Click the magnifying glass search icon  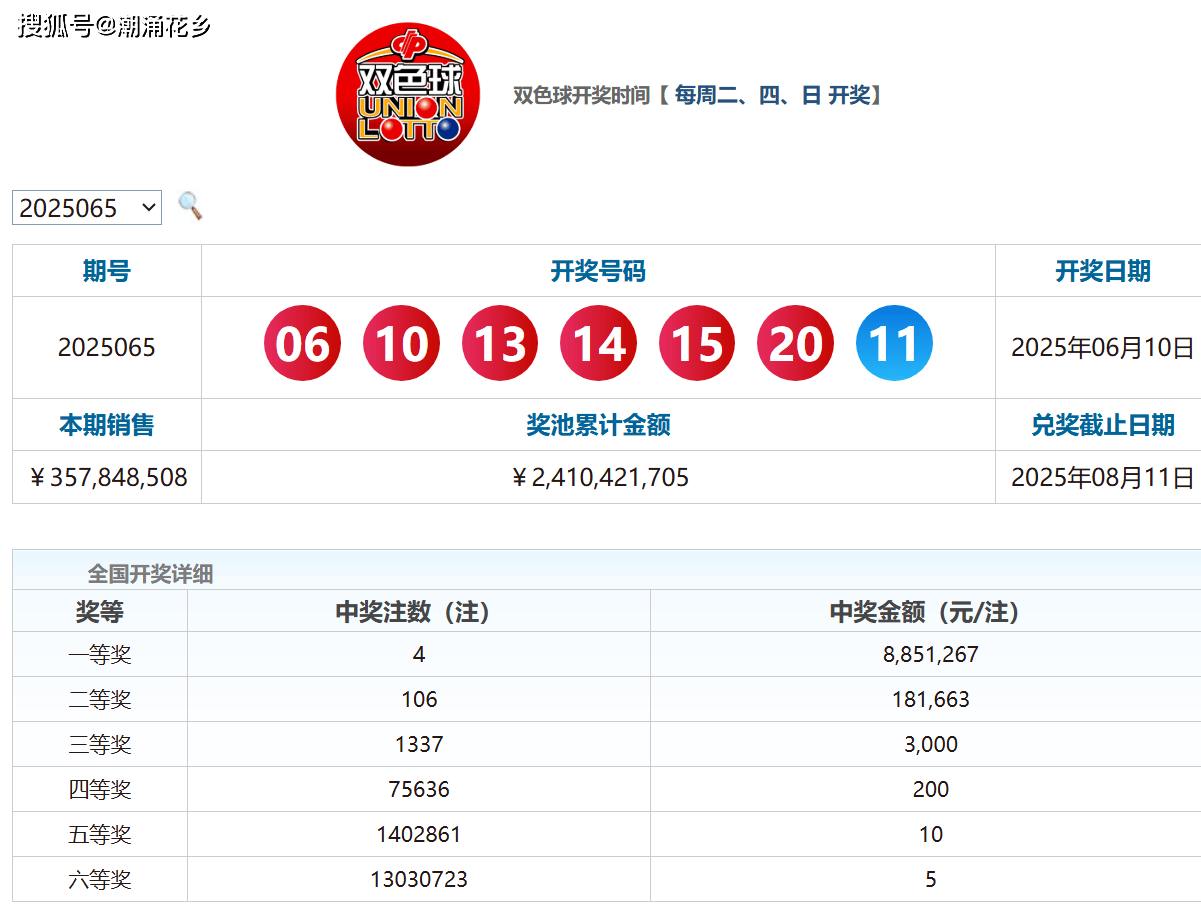[190, 206]
